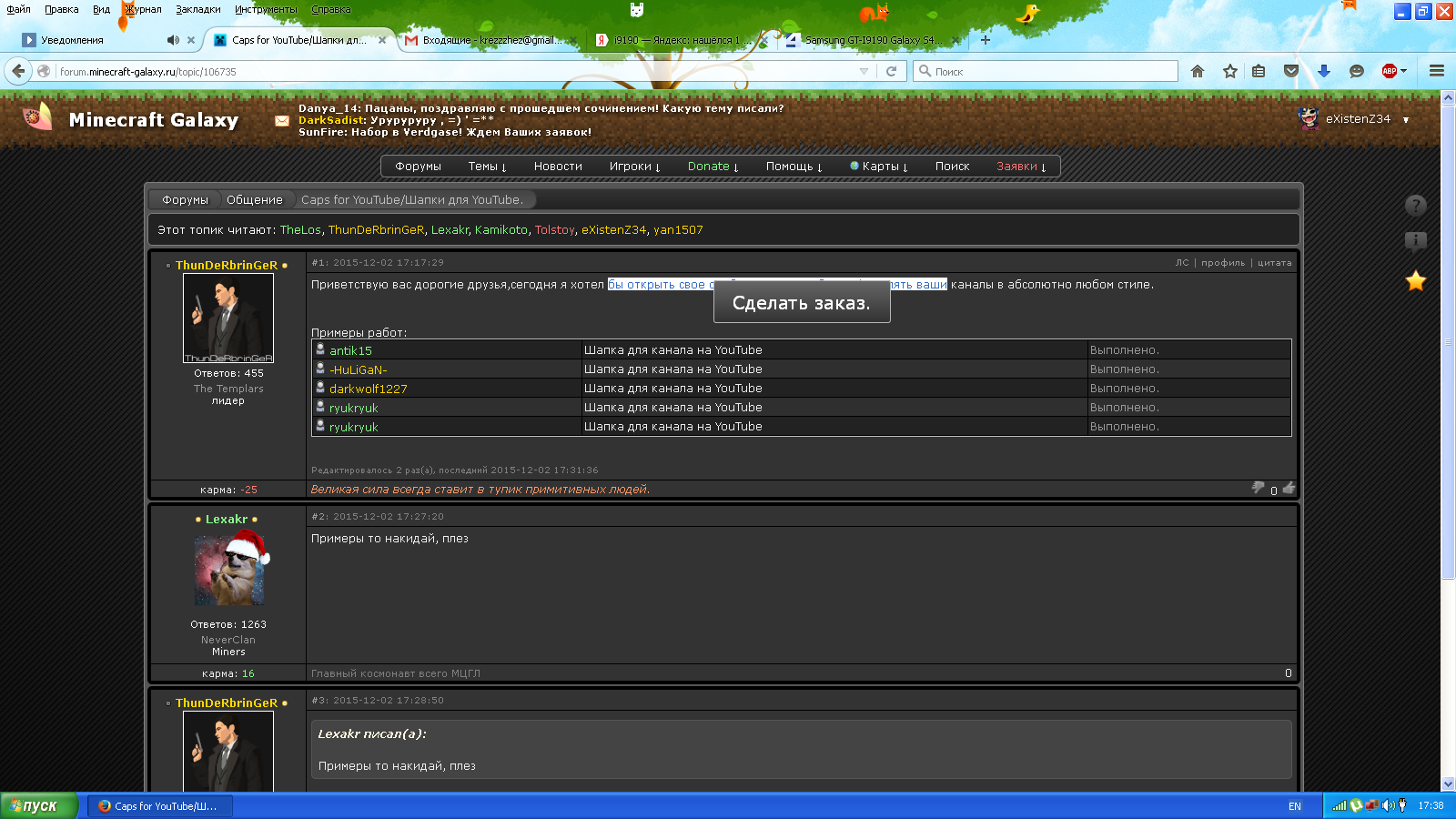
Task: Open a new browser tab with plus
Action: [x=986, y=40]
